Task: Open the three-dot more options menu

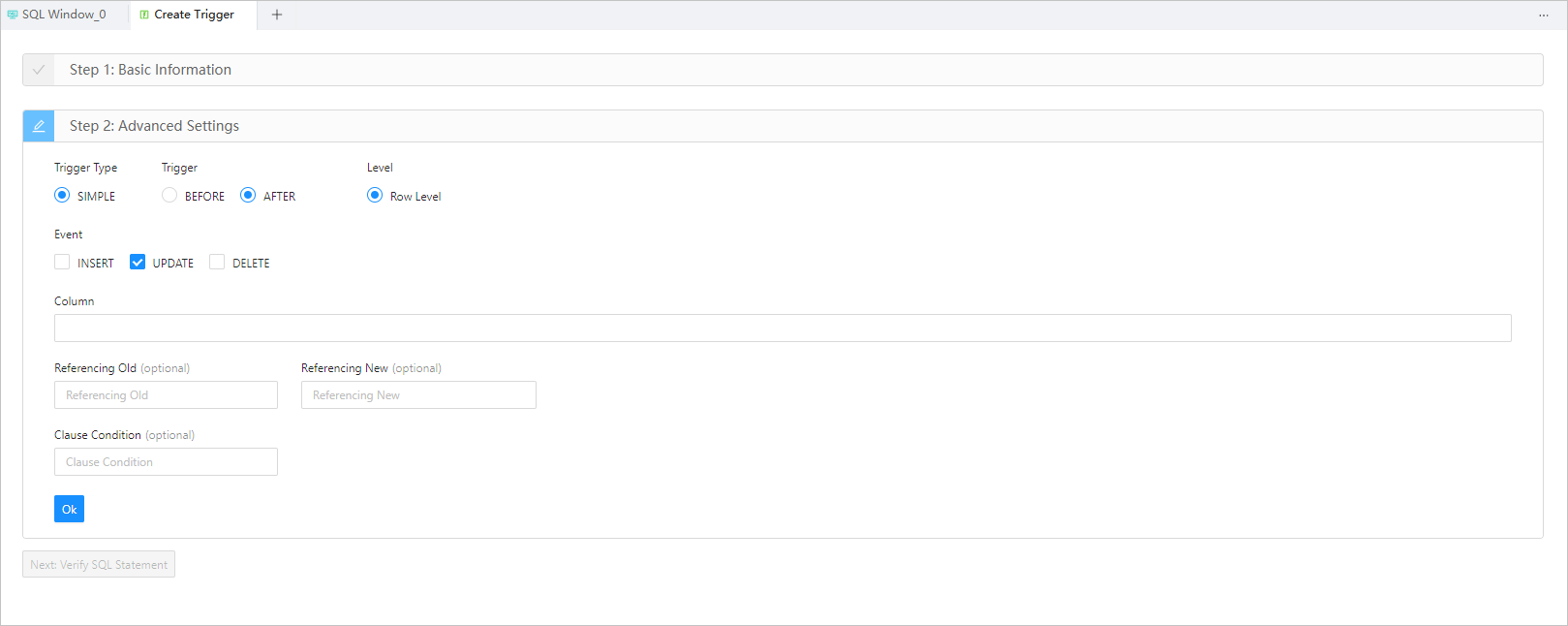Action: (1543, 15)
